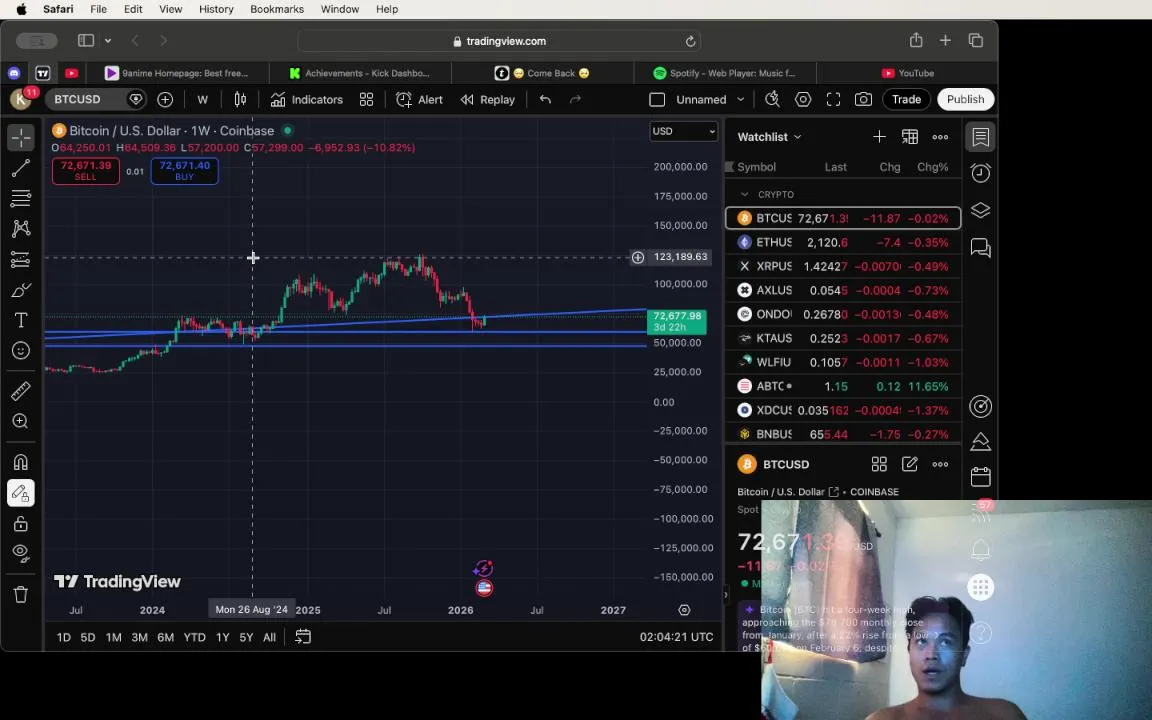Screen dimensions: 1152x720
Task: Create an Alert
Action: tap(420, 99)
